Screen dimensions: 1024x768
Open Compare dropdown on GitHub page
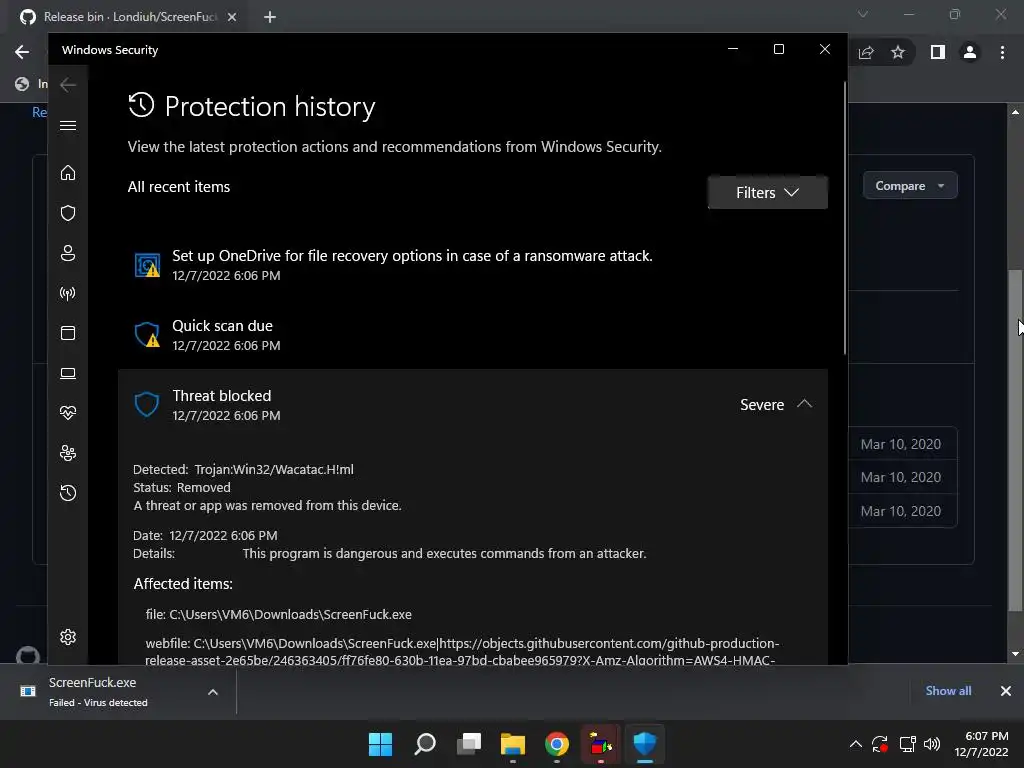(x=910, y=186)
